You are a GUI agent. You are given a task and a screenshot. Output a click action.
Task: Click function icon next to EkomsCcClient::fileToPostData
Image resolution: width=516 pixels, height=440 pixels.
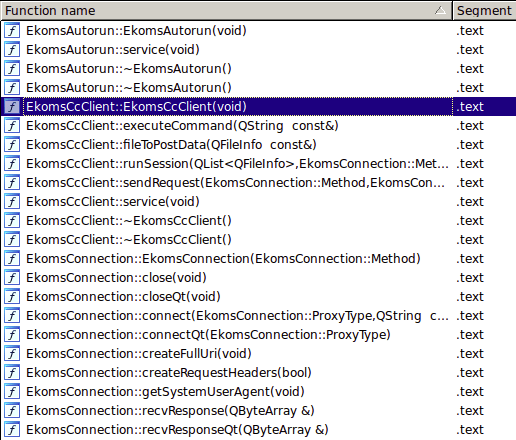(12, 145)
